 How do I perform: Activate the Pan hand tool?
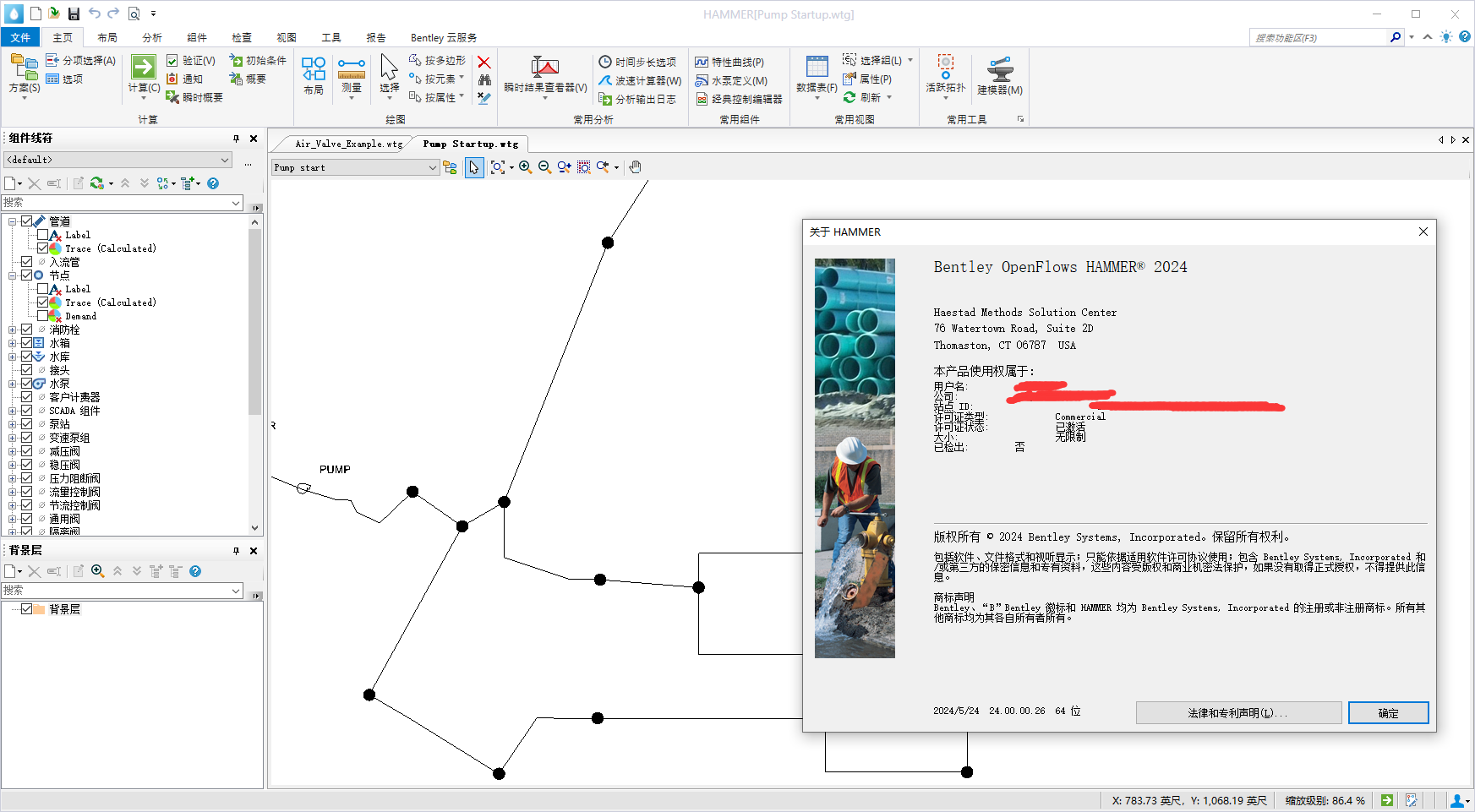point(636,167)
